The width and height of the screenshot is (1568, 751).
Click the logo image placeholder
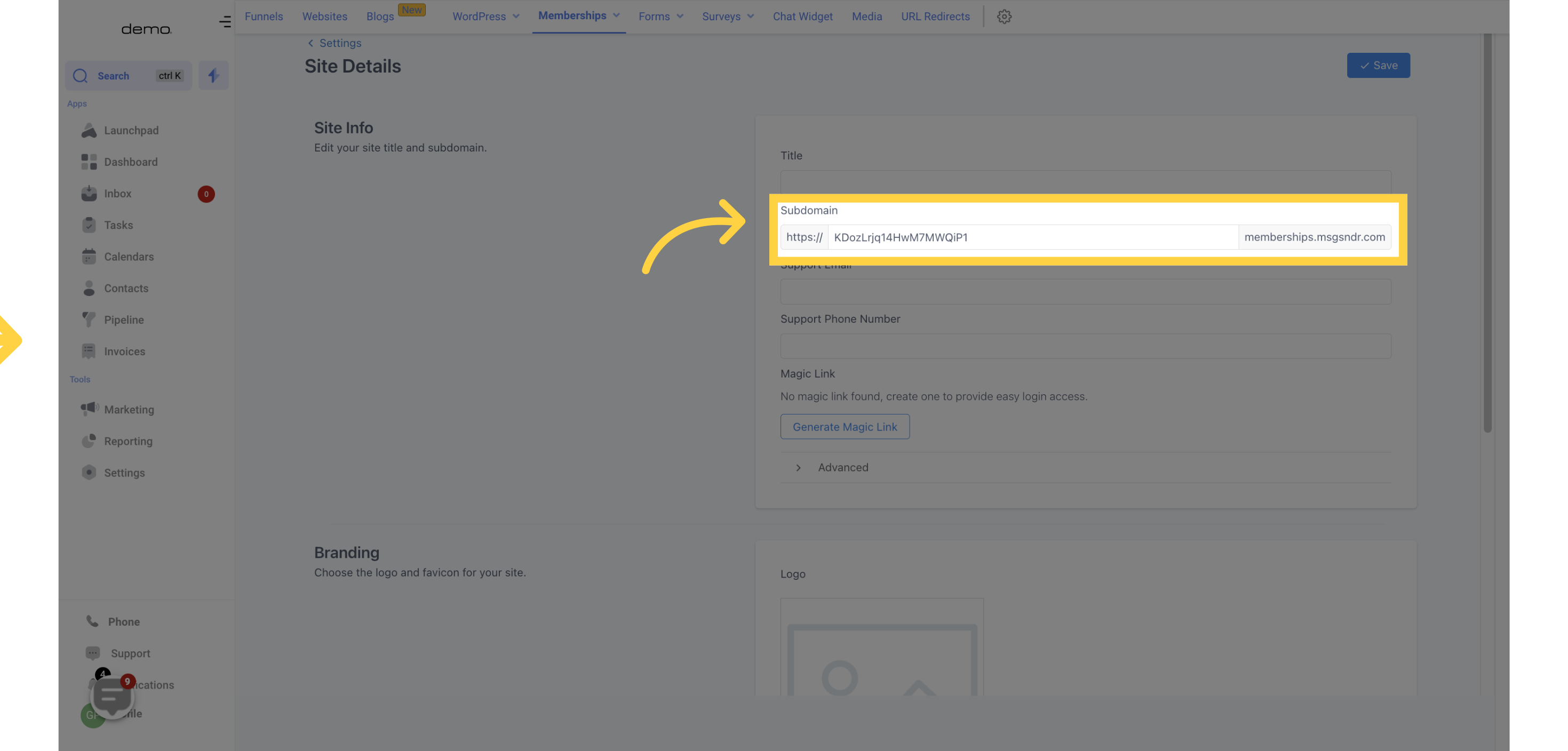click(882, 647)
